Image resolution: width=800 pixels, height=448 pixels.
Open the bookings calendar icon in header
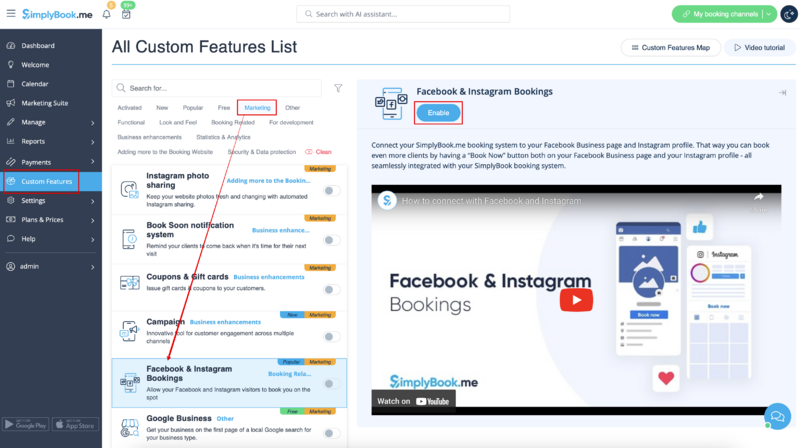click(x=126, y=14)
